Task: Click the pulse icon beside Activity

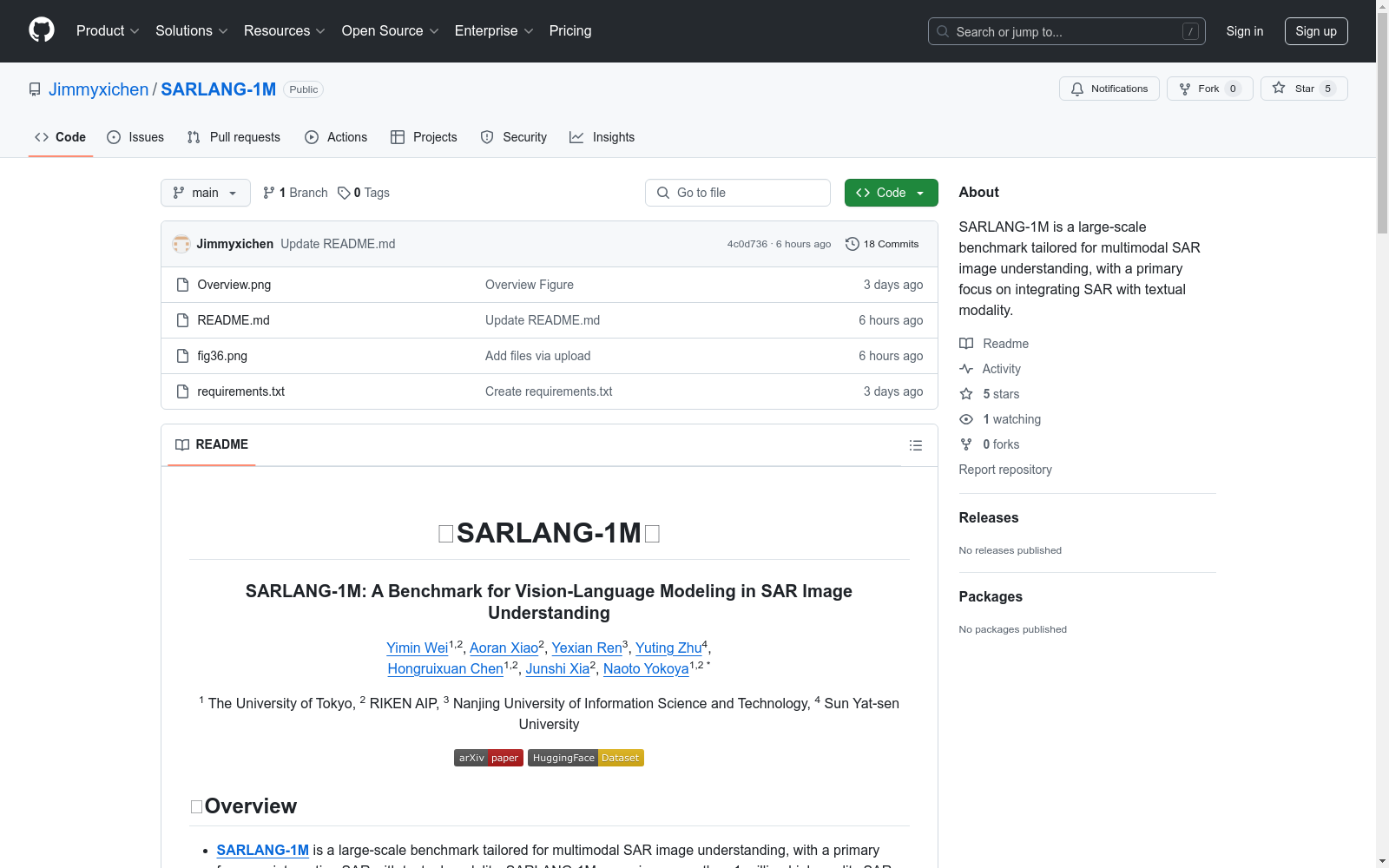Action: (x=966, y=369)
